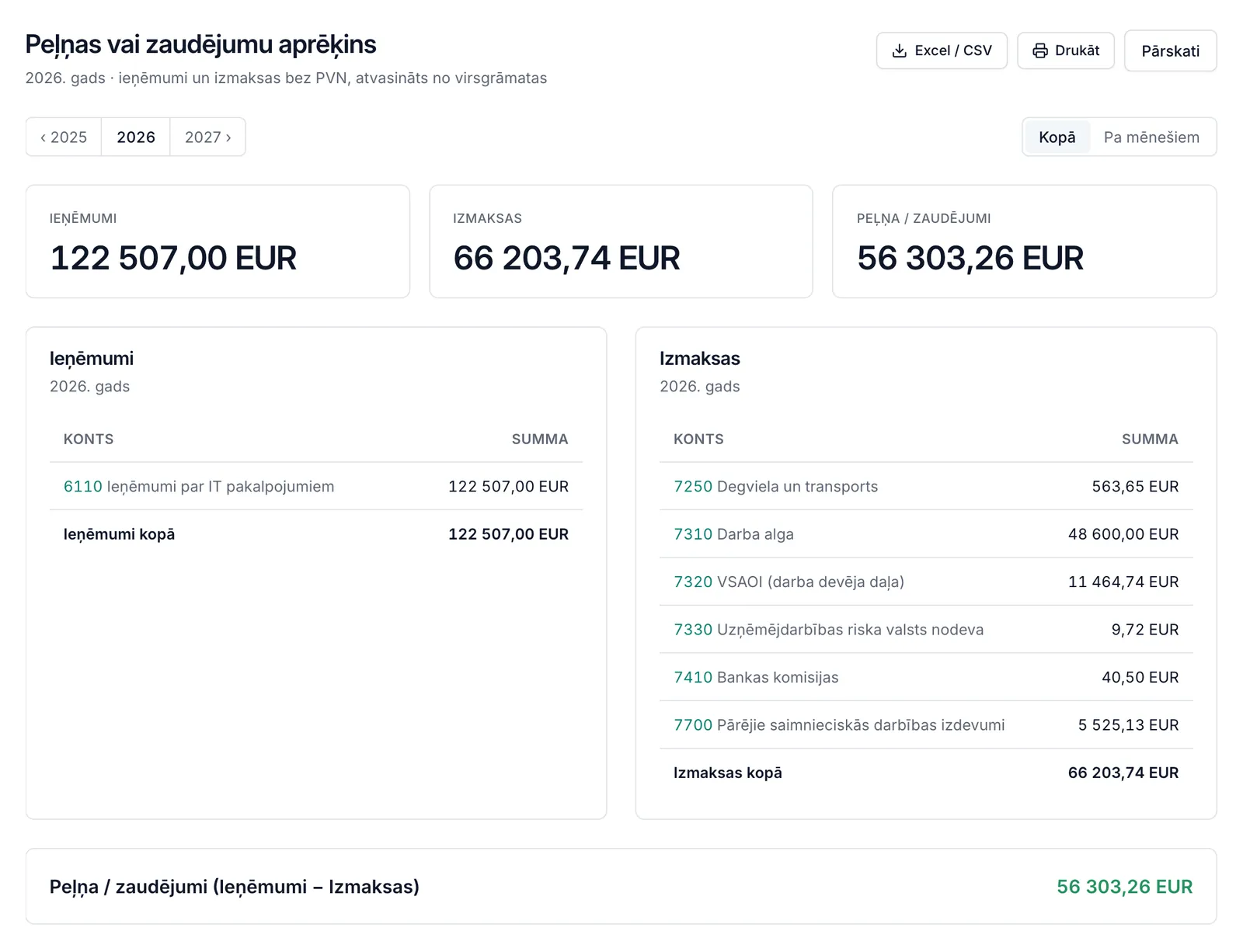Click the KONTS header in Ieņēmumi table
Image resolution: width=1243 pixels, height=952 pixels.
tap(89, 439)
